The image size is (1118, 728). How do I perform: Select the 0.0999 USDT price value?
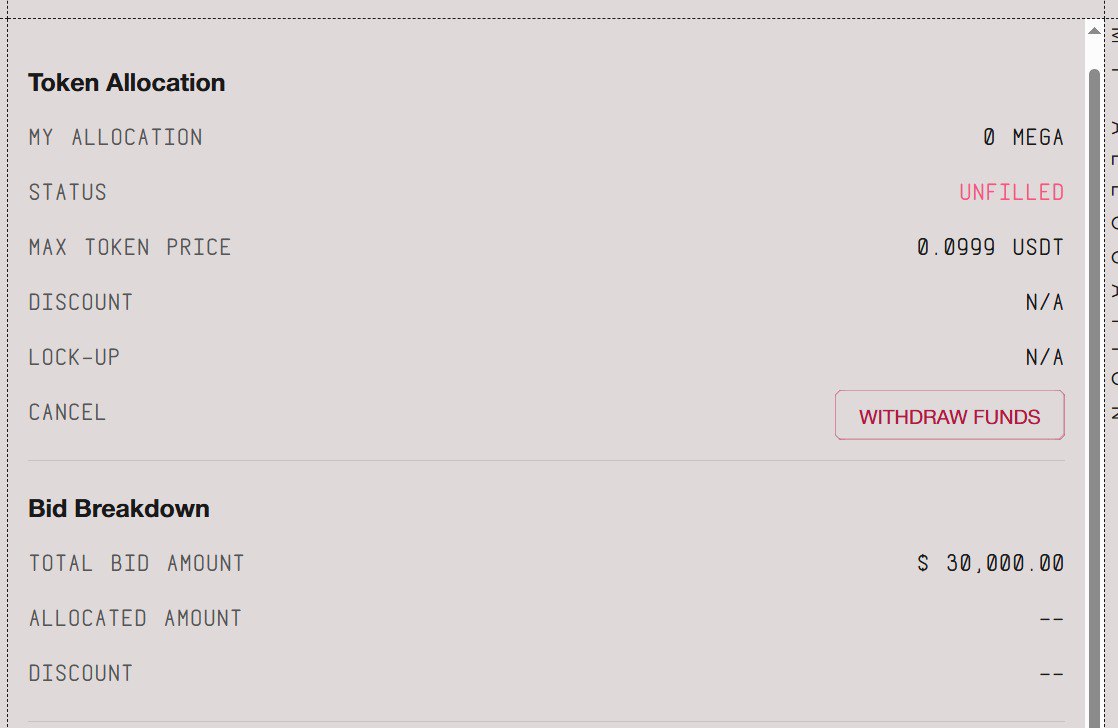tap(990, 247)
